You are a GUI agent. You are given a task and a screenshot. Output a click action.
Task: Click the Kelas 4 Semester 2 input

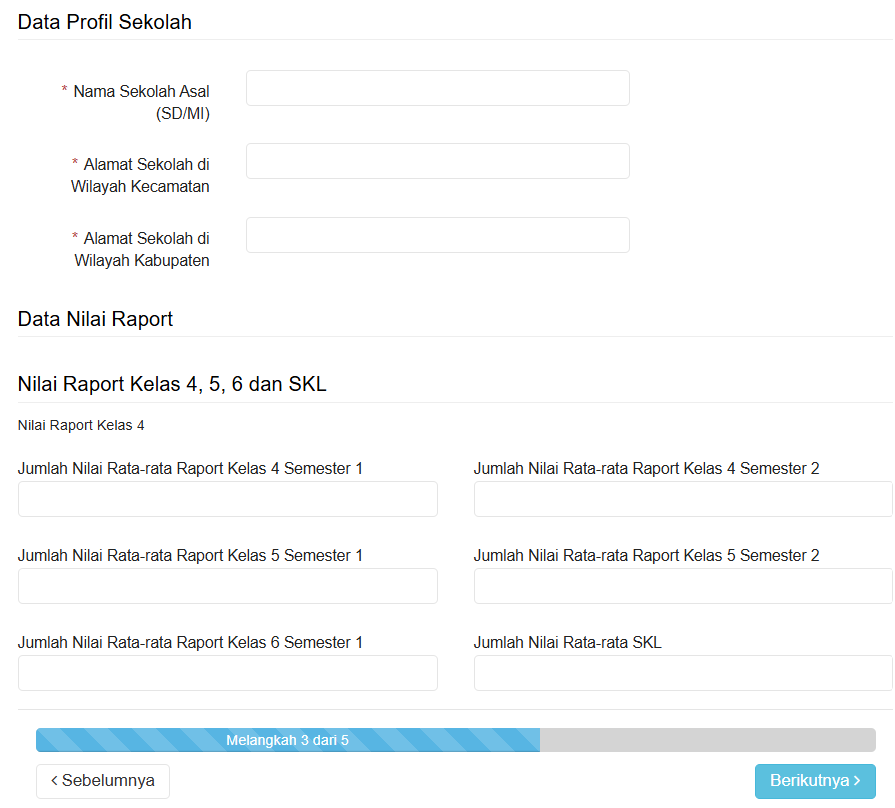click(x=683, y=499)
